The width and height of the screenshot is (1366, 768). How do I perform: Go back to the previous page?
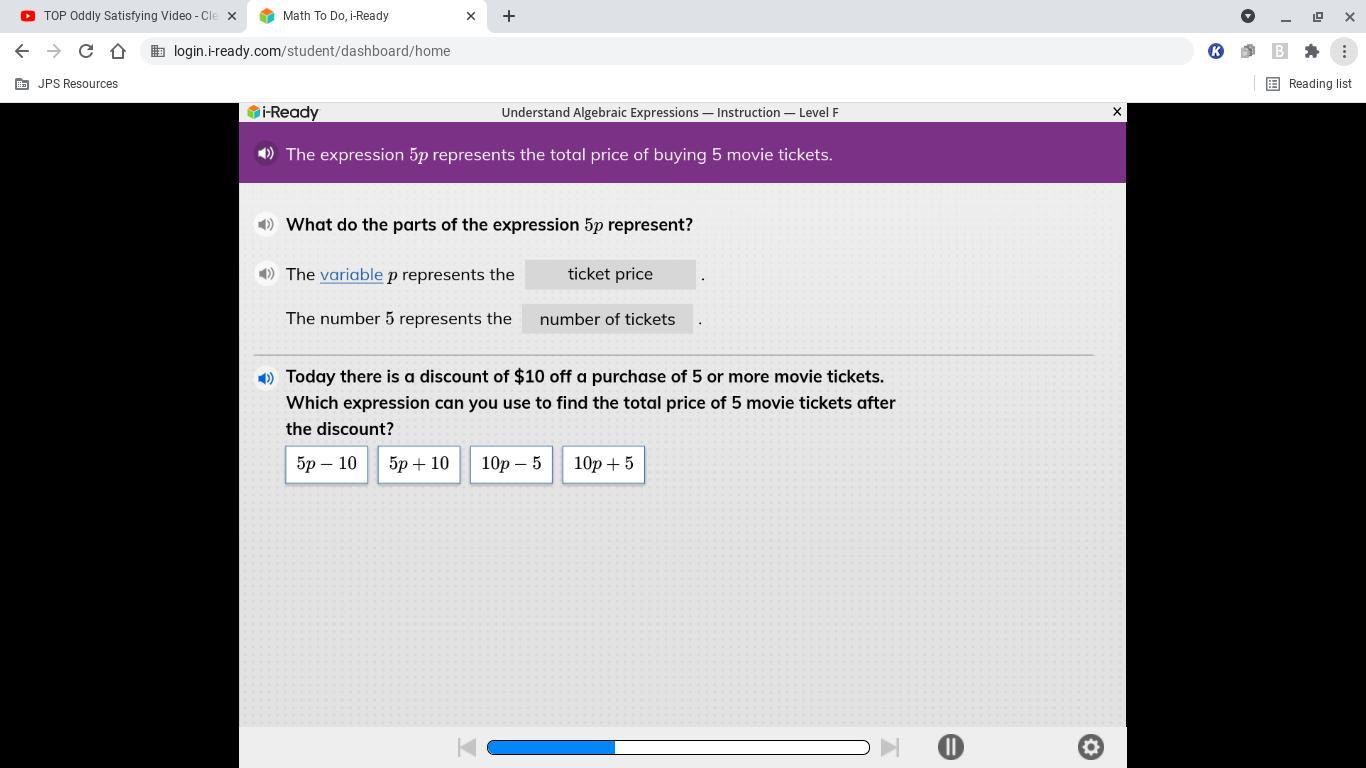click(22, 51)
